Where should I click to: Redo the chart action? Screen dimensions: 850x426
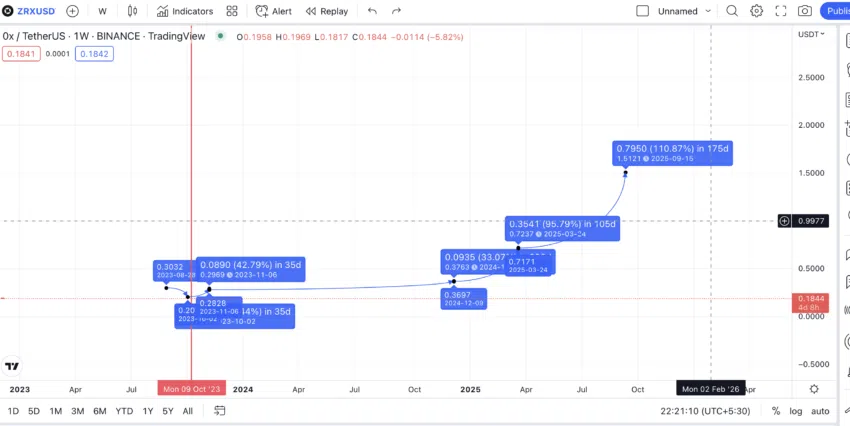396,11
